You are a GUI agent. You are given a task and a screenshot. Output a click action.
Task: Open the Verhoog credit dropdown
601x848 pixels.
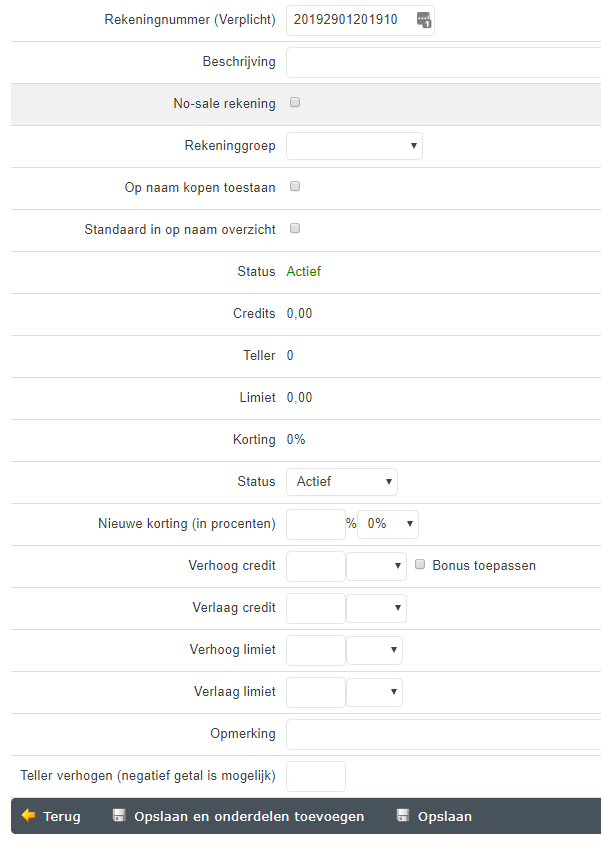click(x=376, y=566)
